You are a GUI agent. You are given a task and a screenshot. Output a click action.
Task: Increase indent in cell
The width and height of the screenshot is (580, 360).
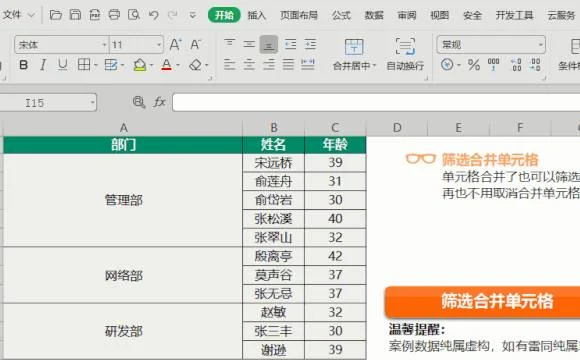click(x=310, y=44)
